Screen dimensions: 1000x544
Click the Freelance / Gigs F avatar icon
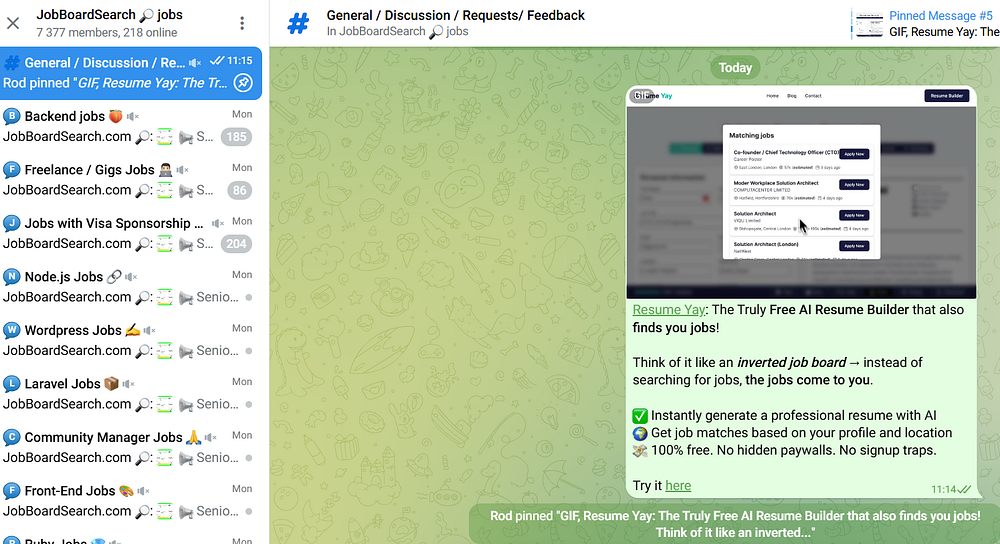point(11,170)
